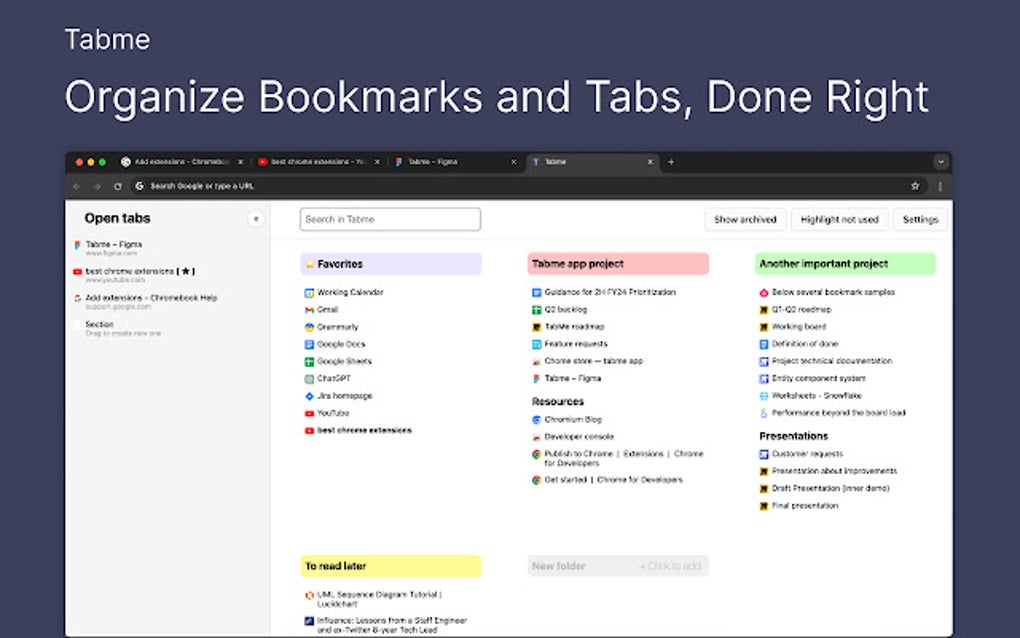The height and width of the screenshot is (638, 1020).
Task: Open TabMe roadmap bookmark icon
Action: tap(537, 327)
